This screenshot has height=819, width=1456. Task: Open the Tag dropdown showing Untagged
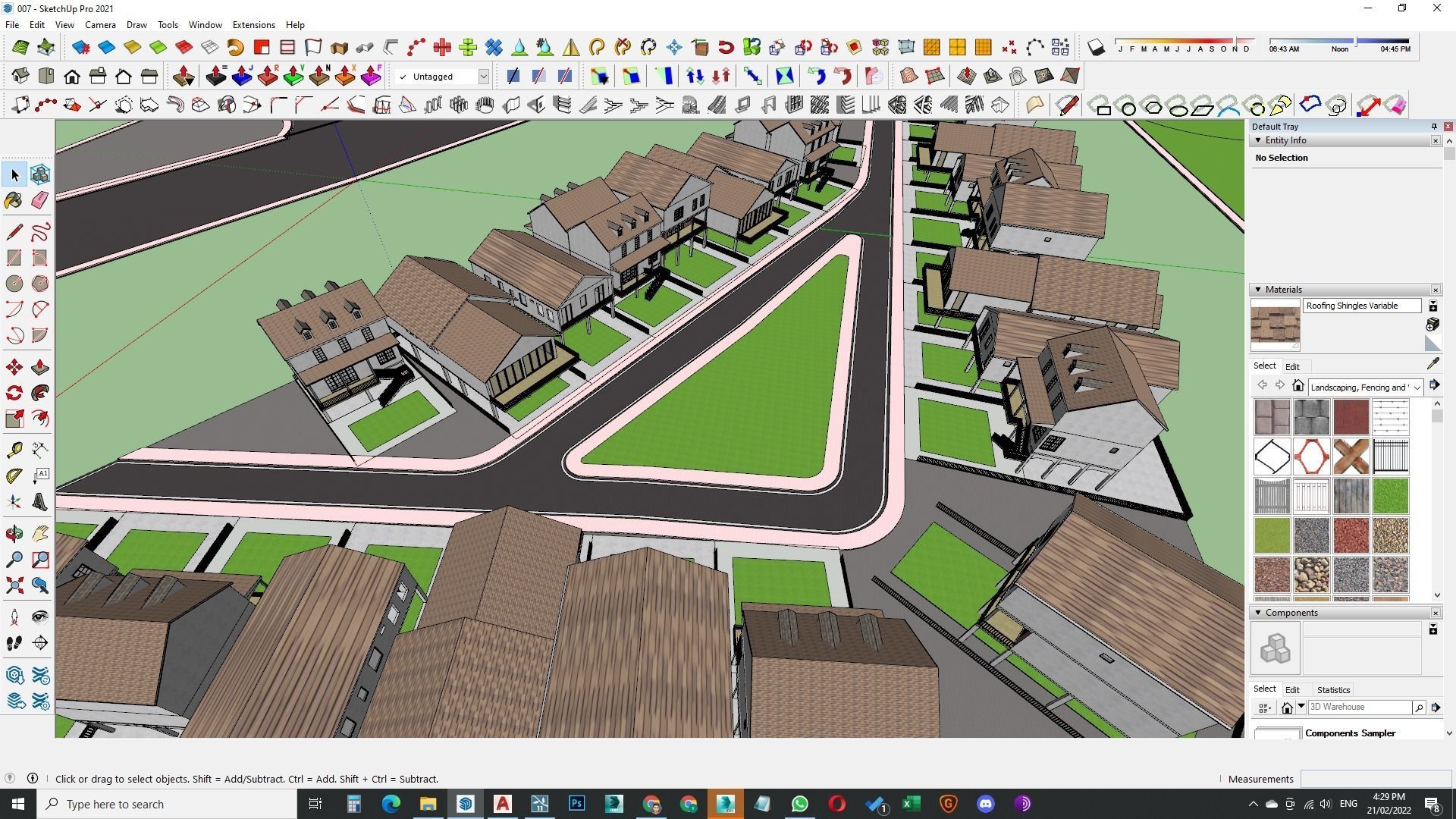click(x=482, y=77)
